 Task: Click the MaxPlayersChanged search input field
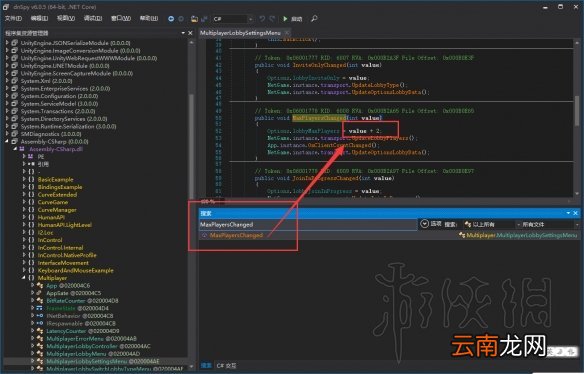click(x=308, y=224)
